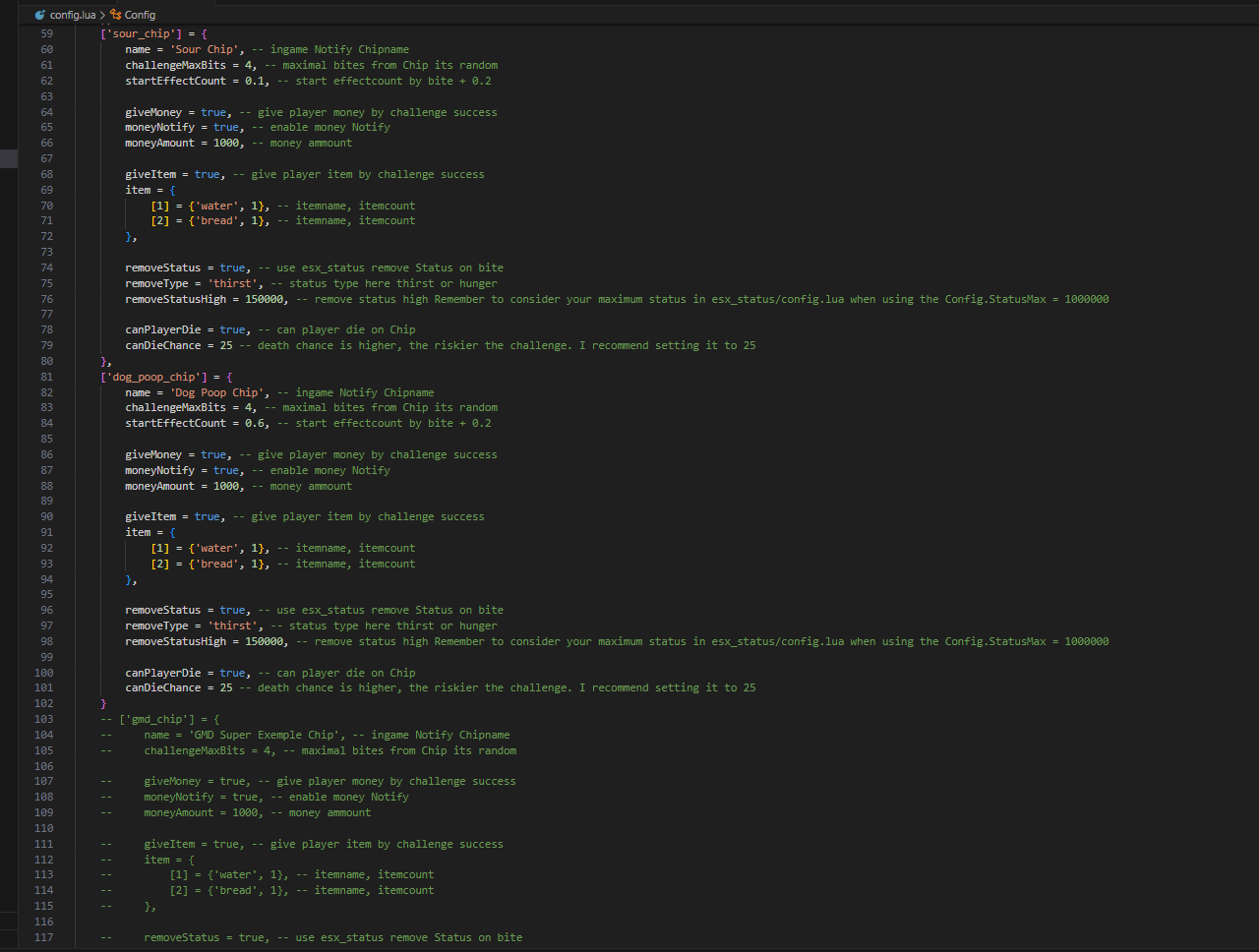Click the 'Sour Chip' name string value
The image size is (1259, 952).
204,49
